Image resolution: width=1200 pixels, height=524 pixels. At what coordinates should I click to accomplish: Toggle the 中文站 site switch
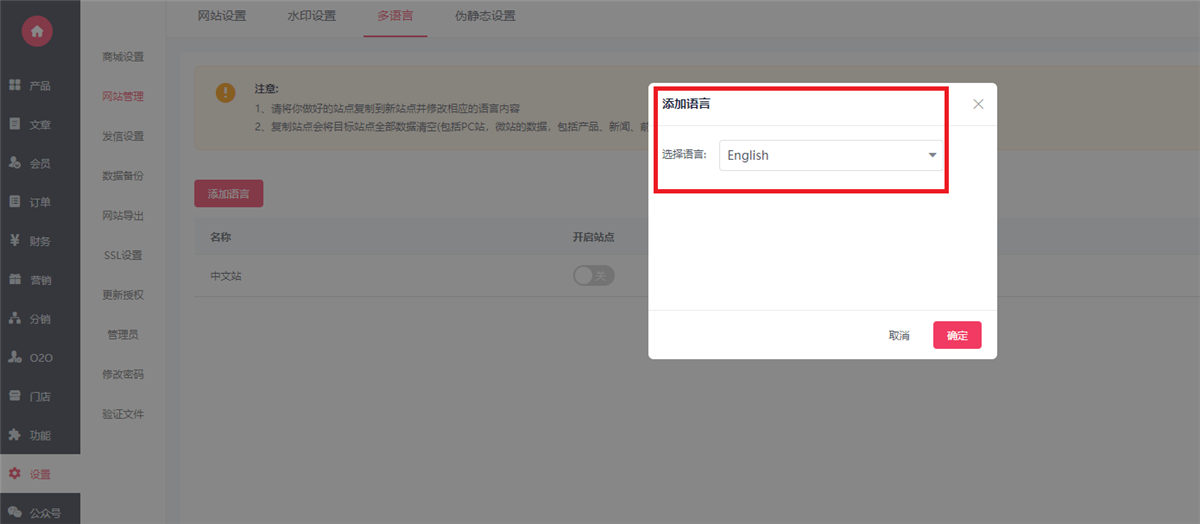(593, 275)
